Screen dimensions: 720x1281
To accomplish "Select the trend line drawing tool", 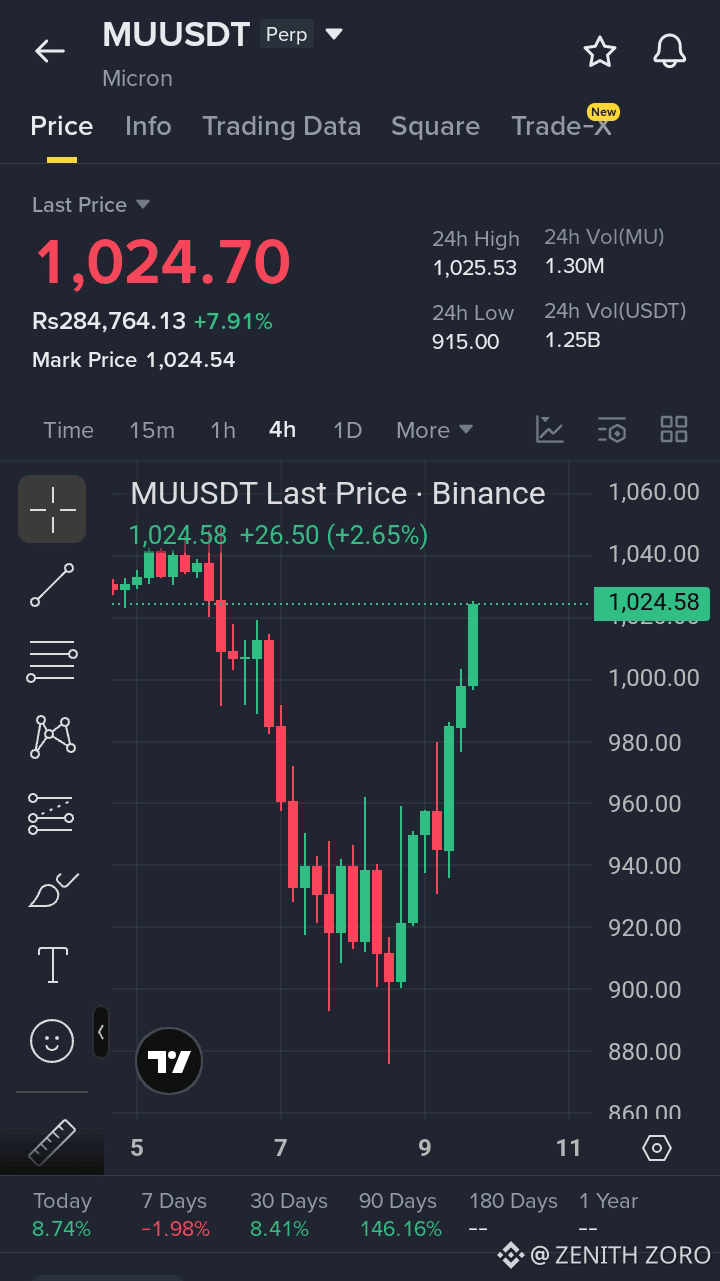I will [52, 585].
